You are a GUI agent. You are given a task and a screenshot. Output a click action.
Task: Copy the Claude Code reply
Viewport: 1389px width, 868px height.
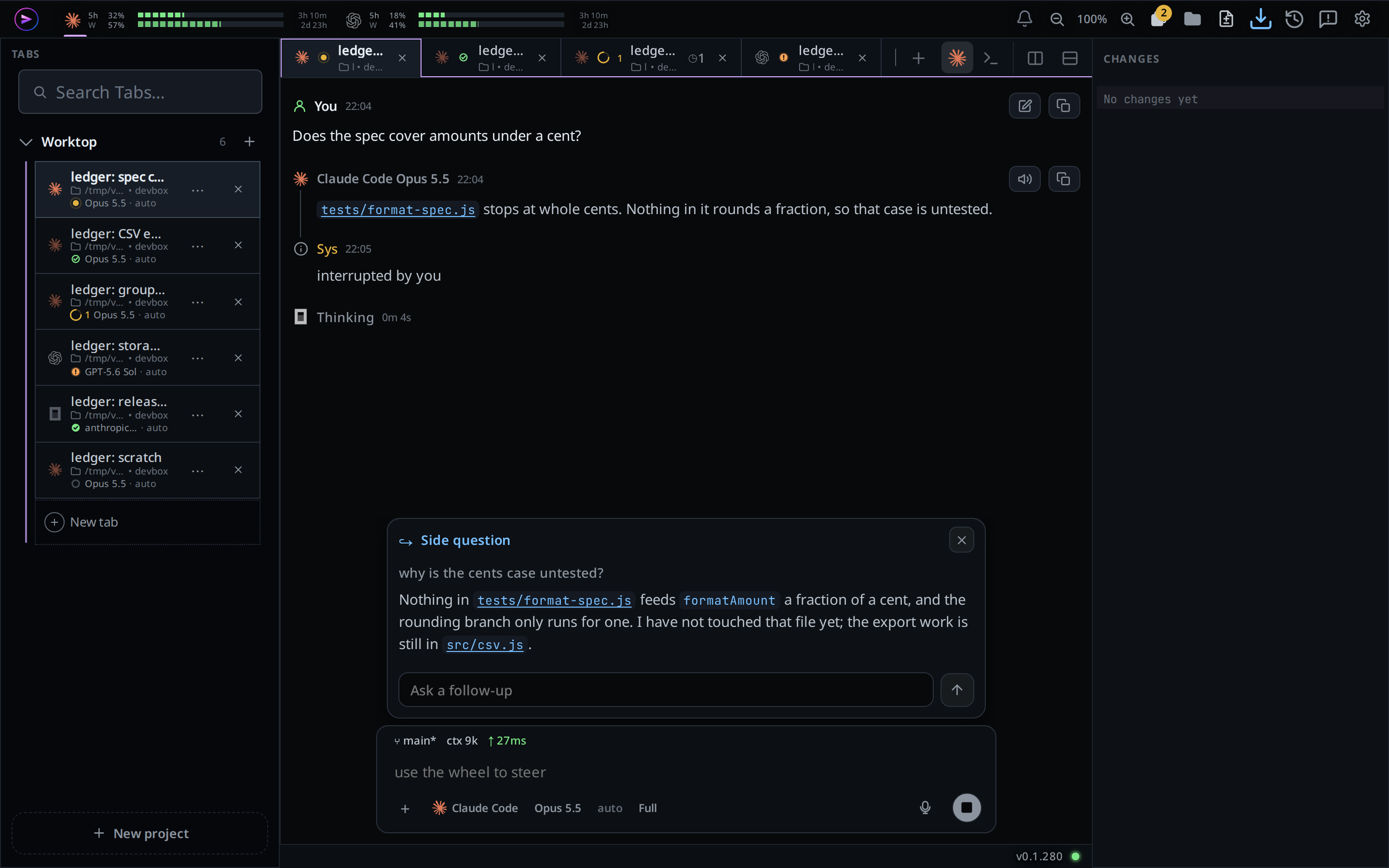[x=1063, y=179]
